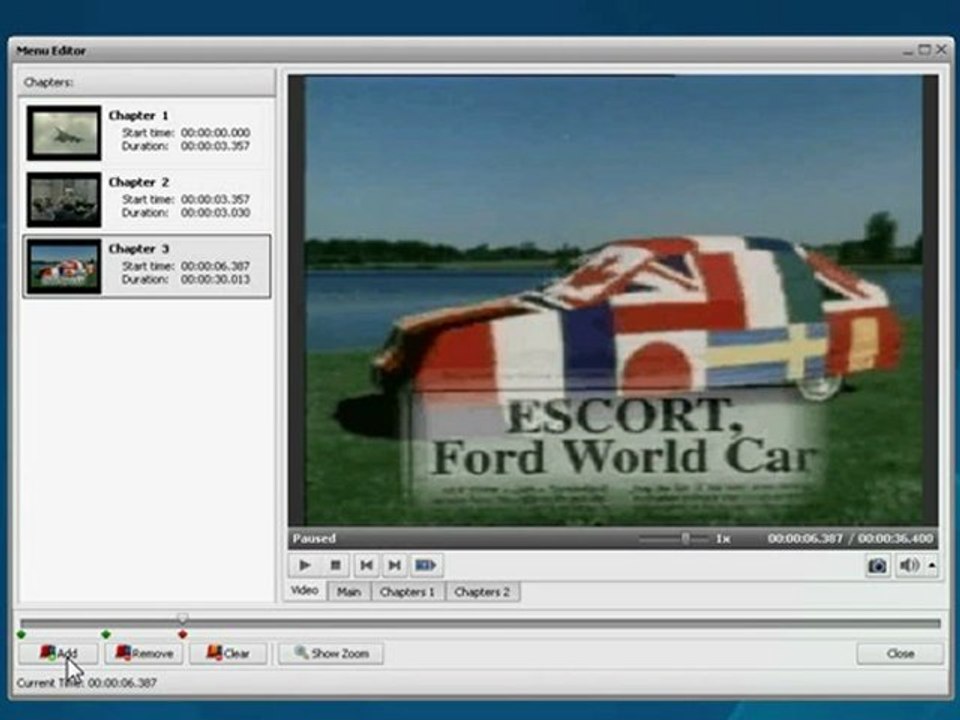Open the Chapters 2 tab
The height and width of the screenshot is (720, 960).
(x=482, y=592)
